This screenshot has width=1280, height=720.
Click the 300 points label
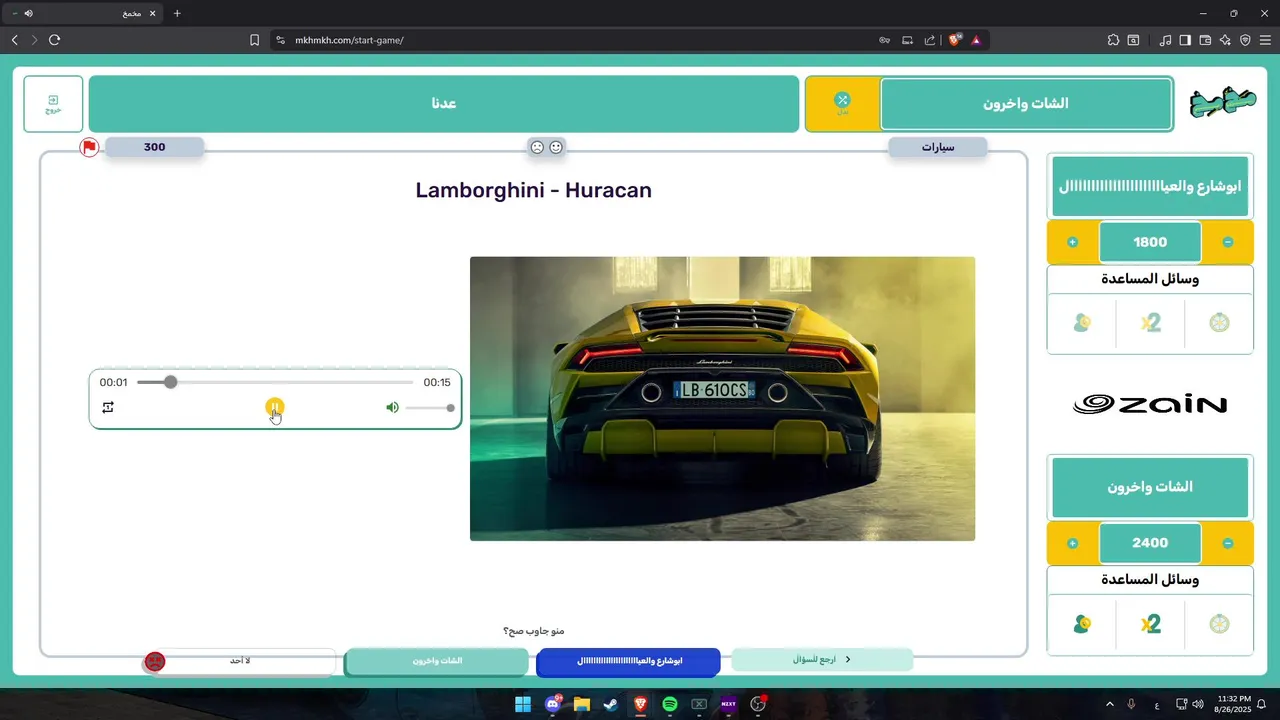point(154,147)
